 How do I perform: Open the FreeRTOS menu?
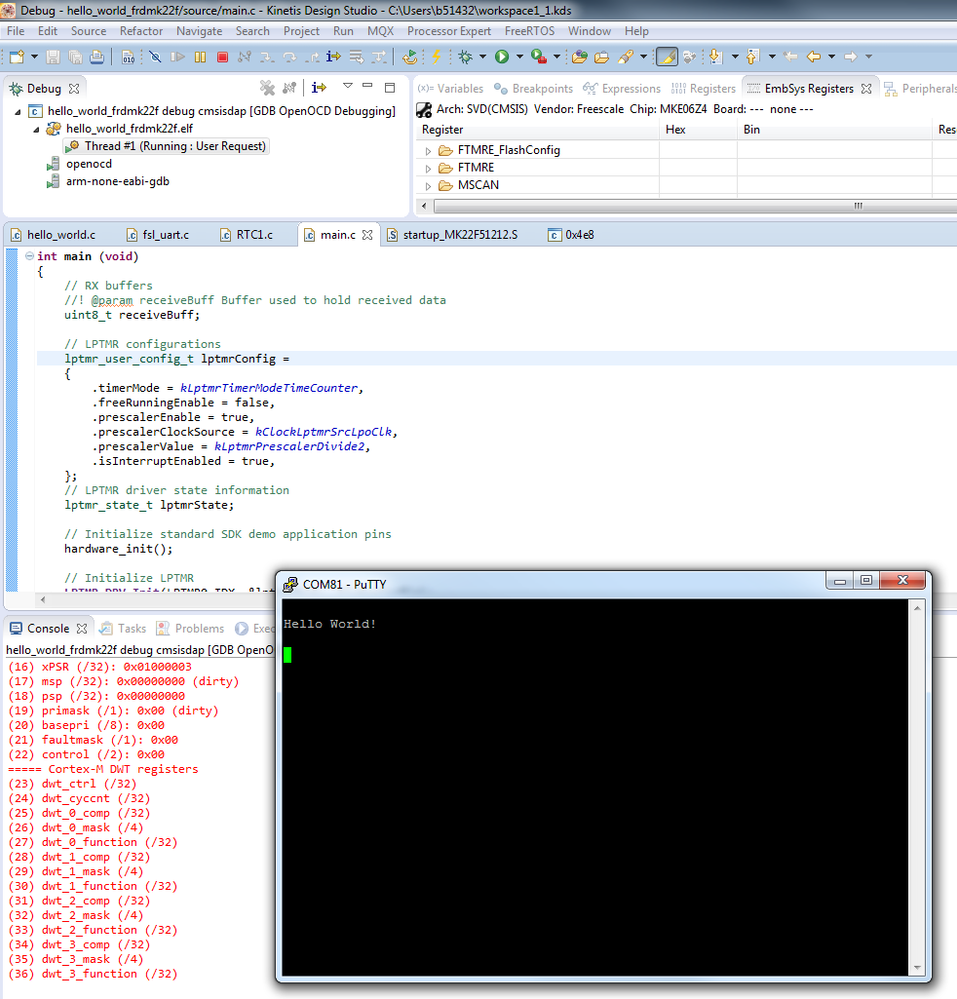[x=529, y=31]
